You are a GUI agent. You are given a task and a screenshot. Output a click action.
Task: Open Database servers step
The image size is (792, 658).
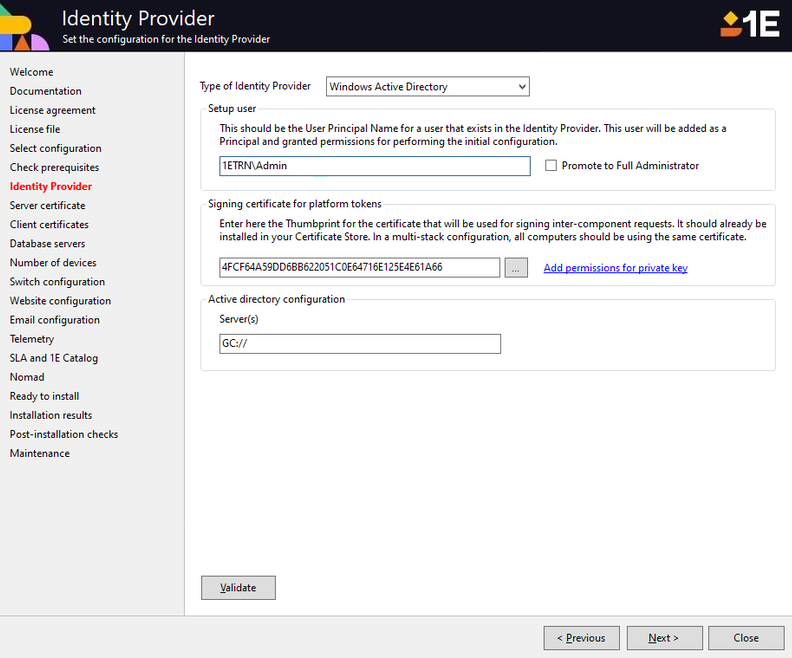pyautogui.click(x=47, y=243)
